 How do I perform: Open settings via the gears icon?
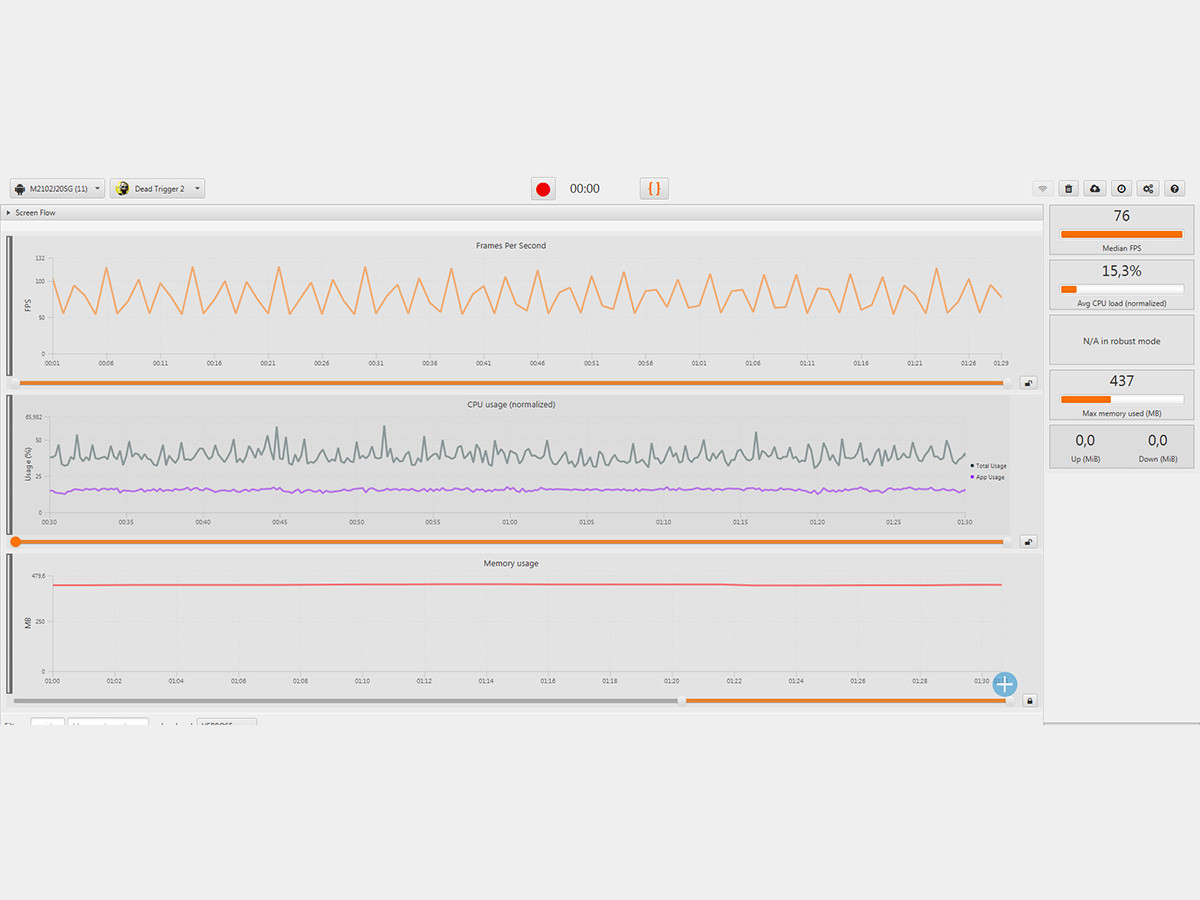[x=1148, y=188]
